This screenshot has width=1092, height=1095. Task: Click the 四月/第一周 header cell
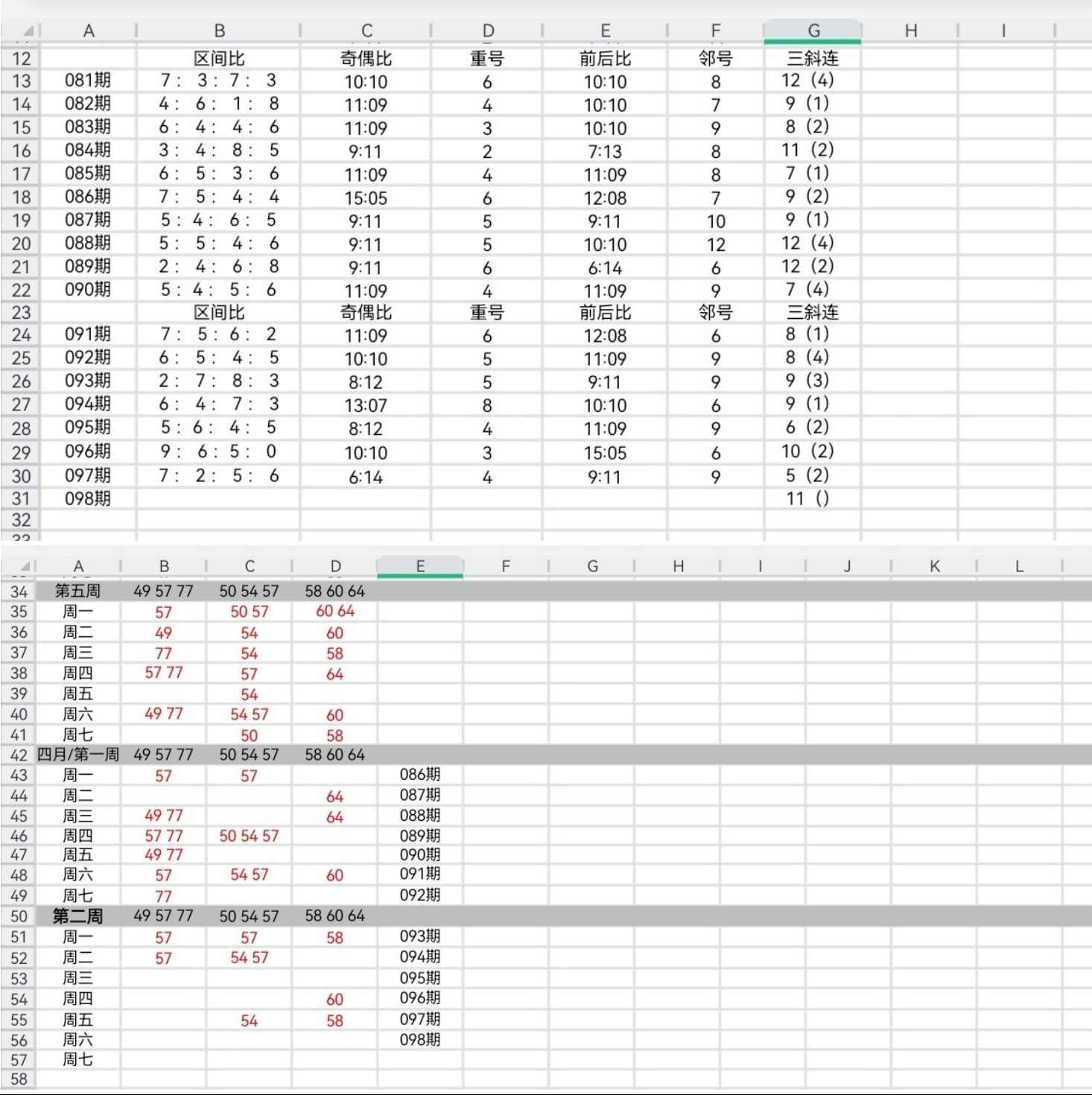(x=78, y=755)
